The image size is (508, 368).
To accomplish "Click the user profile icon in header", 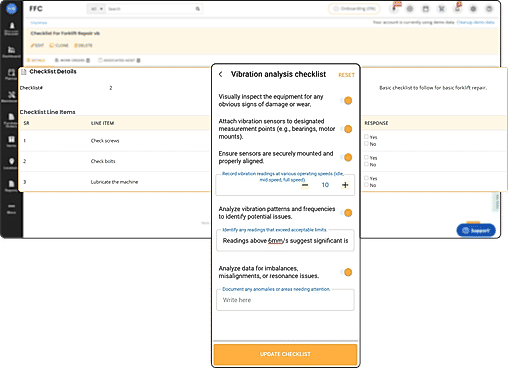I will (x=489, y=9).
